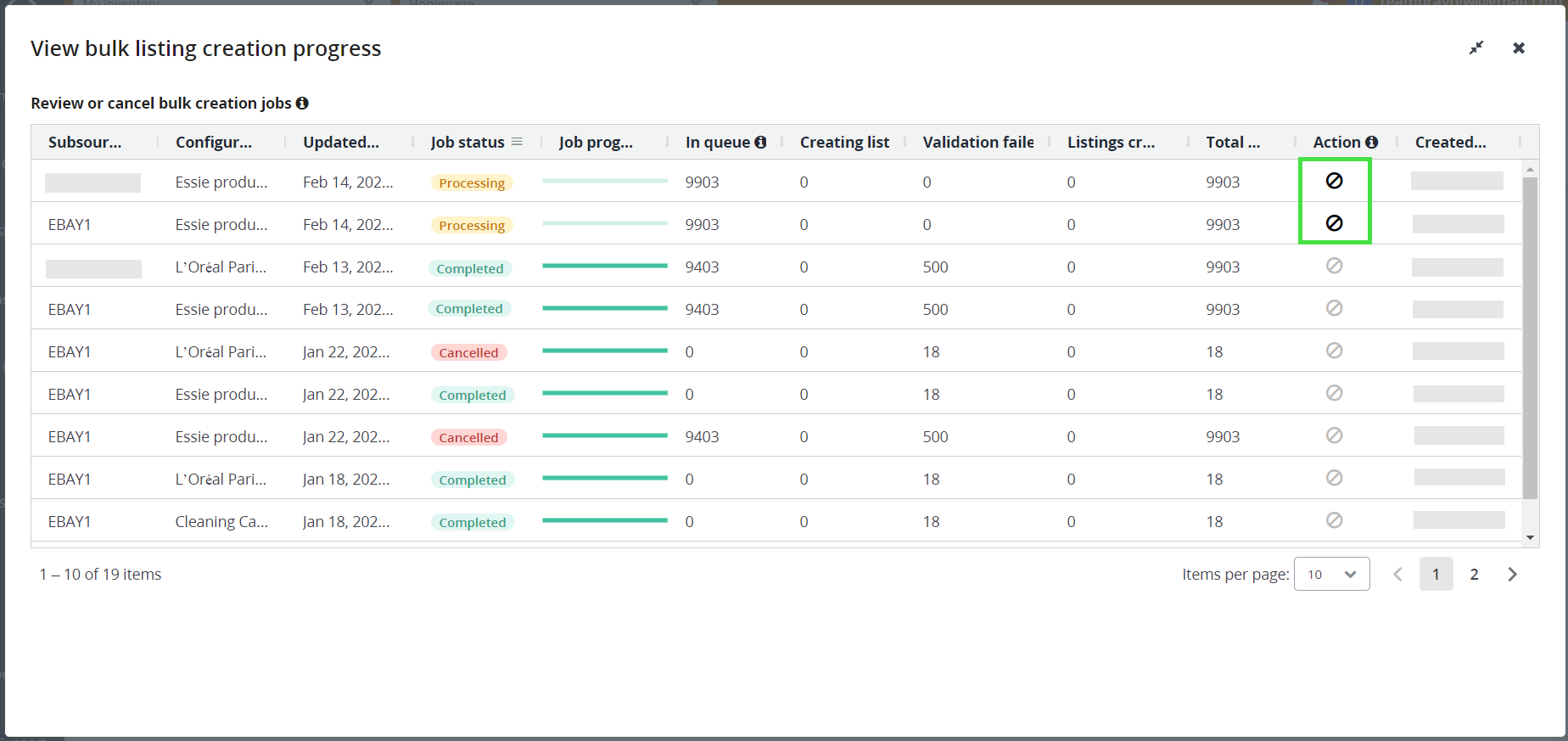Go to the next page arrow
Image resolution: width=1568 pixels, height=741 pixels.
[x=1513, y=574]
